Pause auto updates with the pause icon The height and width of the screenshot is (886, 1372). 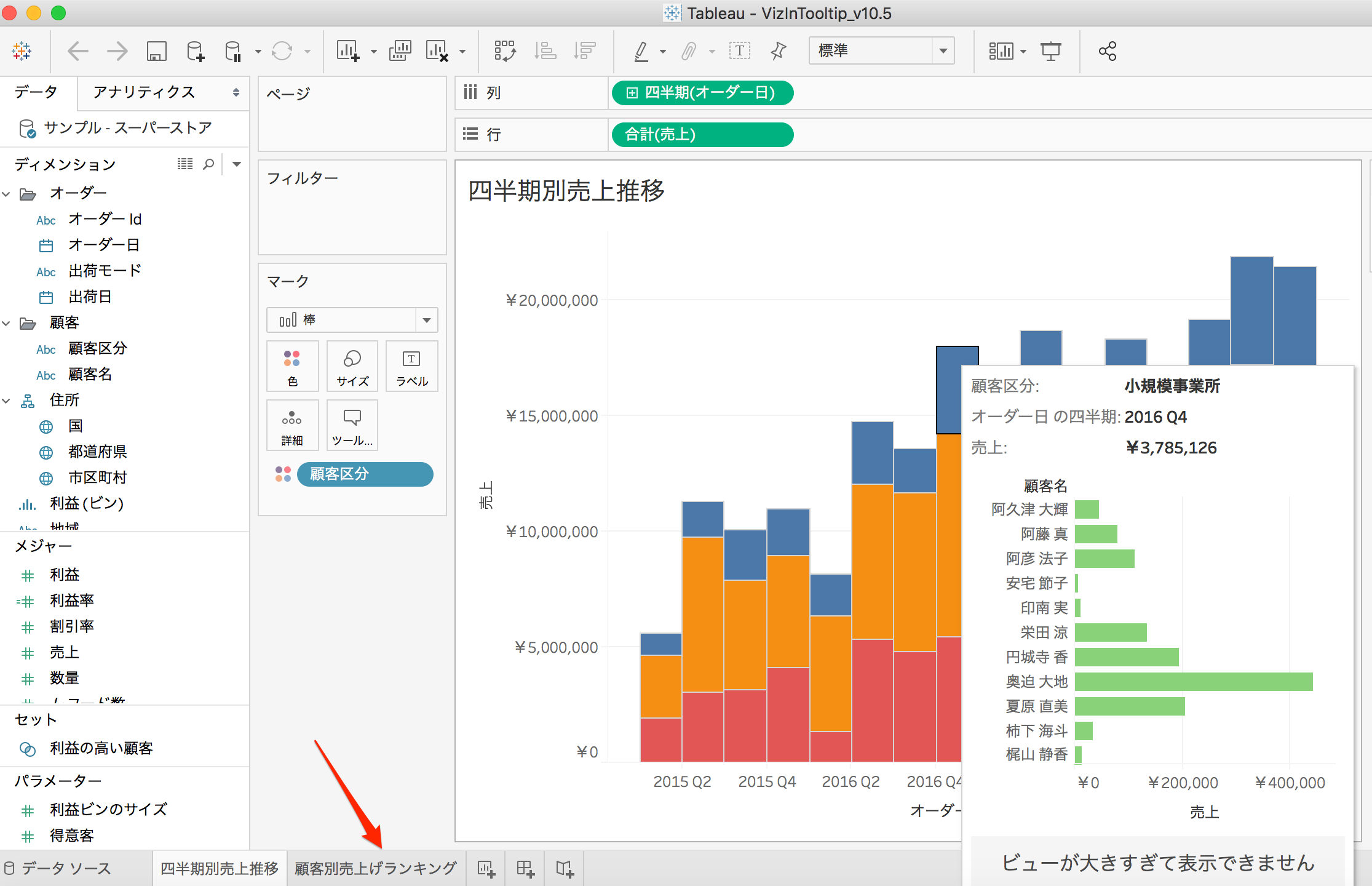[234, 51]
